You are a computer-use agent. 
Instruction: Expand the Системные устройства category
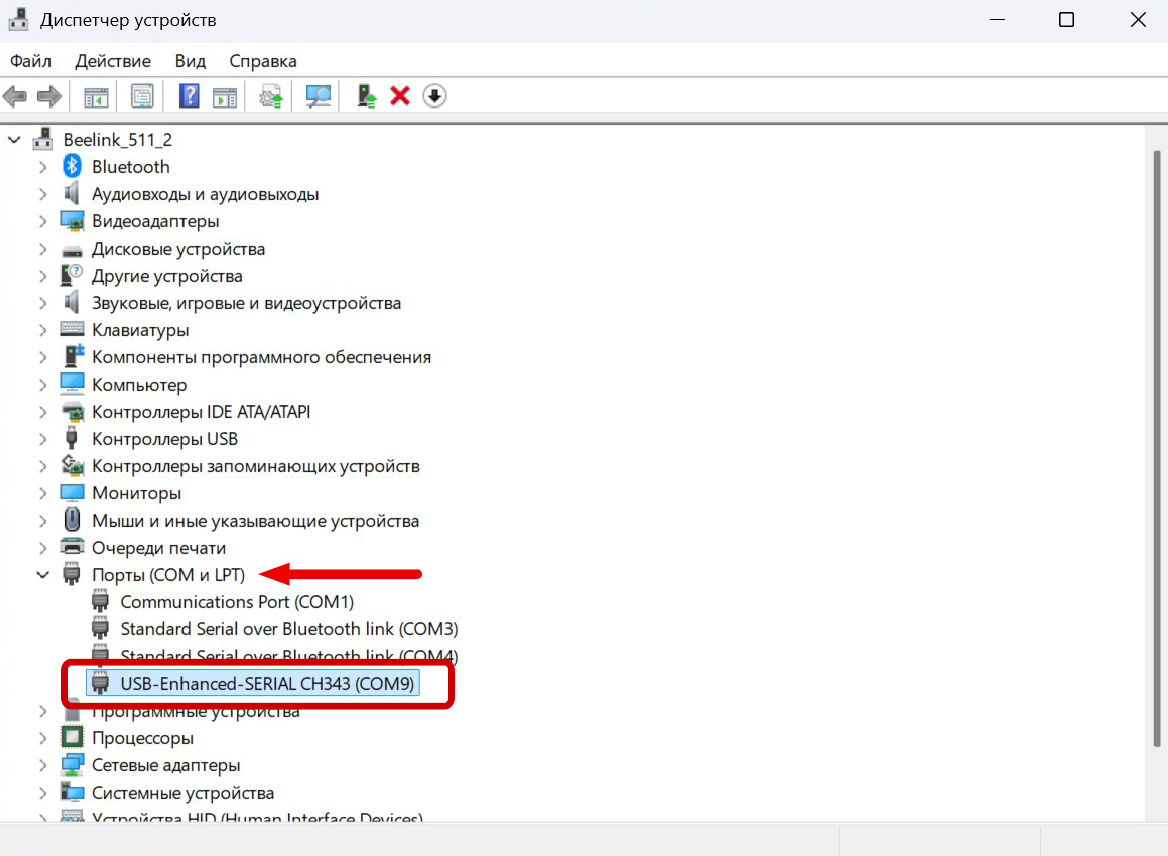click(x=43, y=793)
